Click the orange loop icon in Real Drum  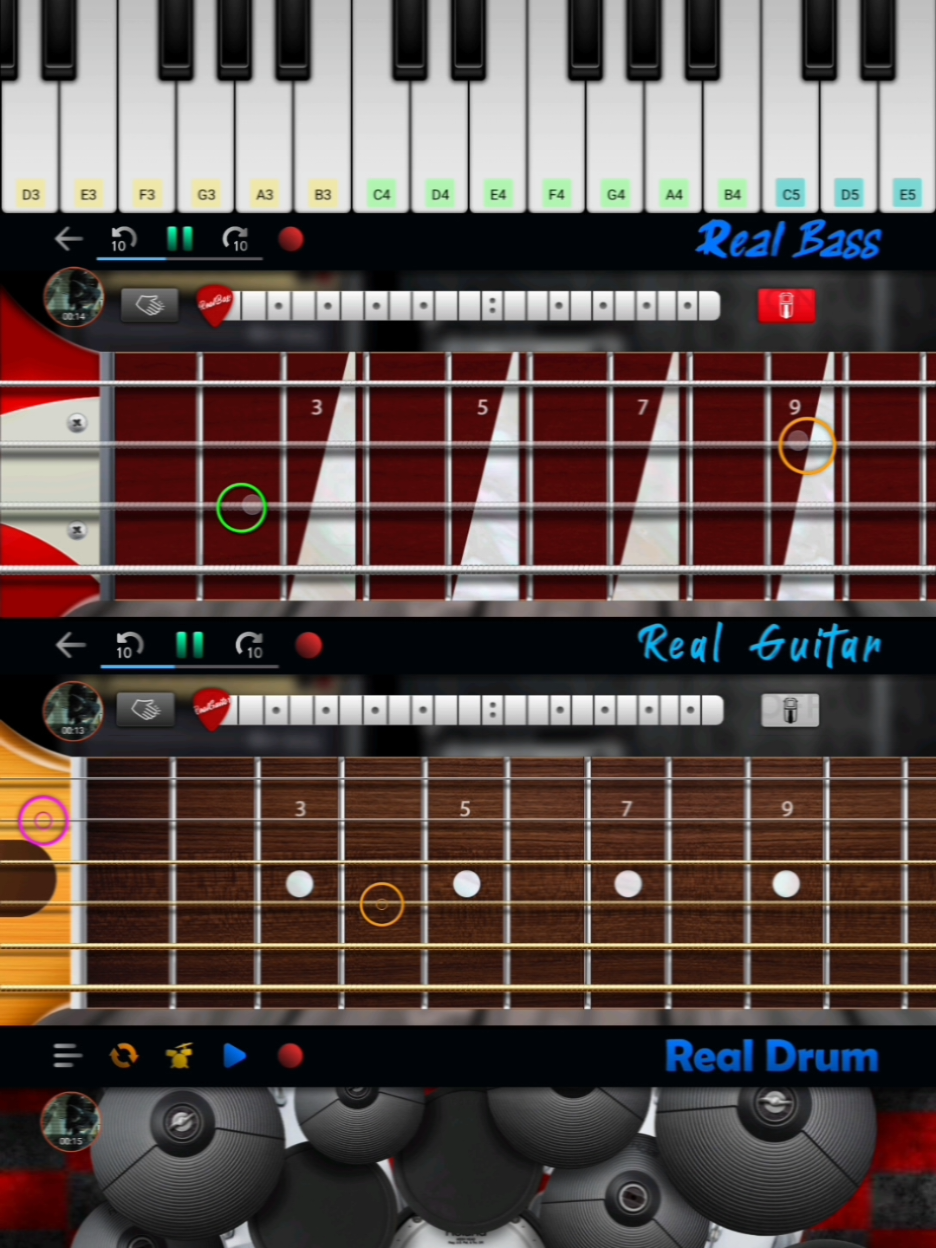[x=124, y=1055]
